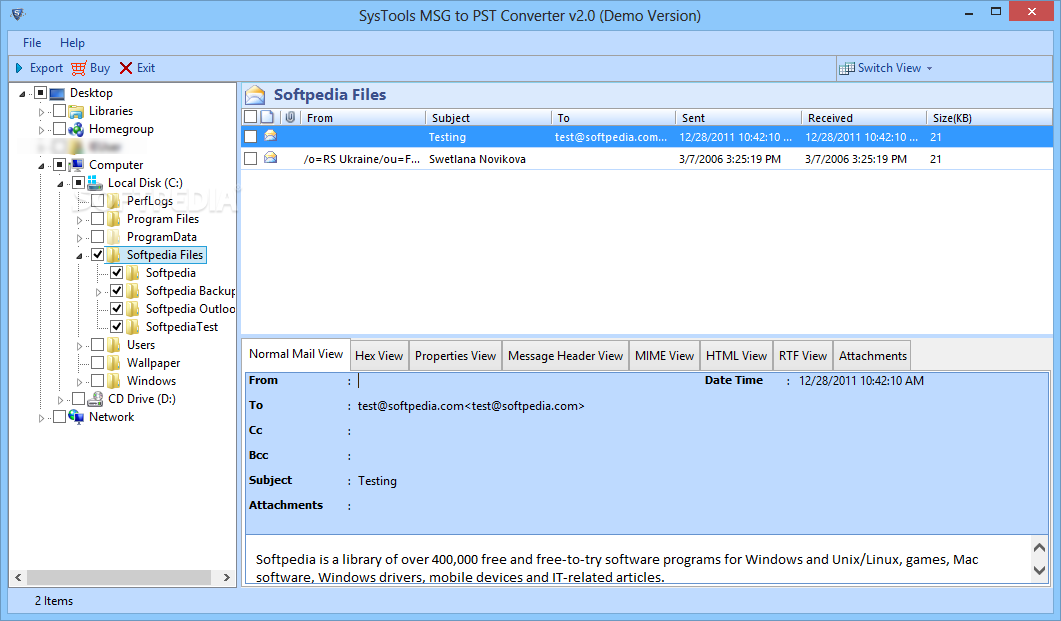Sort list by the Sent column header
This screenshot has height=621, width=1061.
(x=738, y=118)
